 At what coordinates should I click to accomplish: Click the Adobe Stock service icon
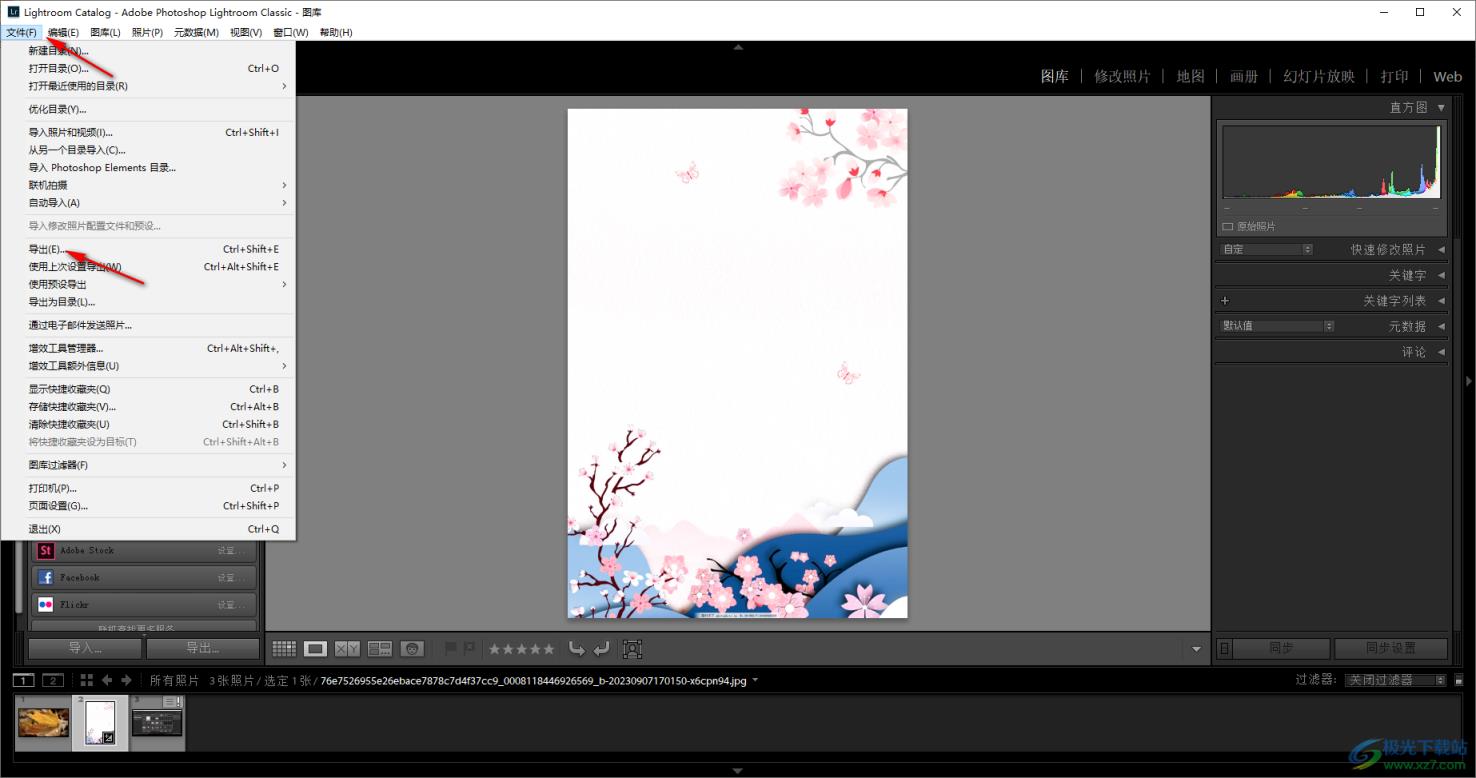coord(45,551)
